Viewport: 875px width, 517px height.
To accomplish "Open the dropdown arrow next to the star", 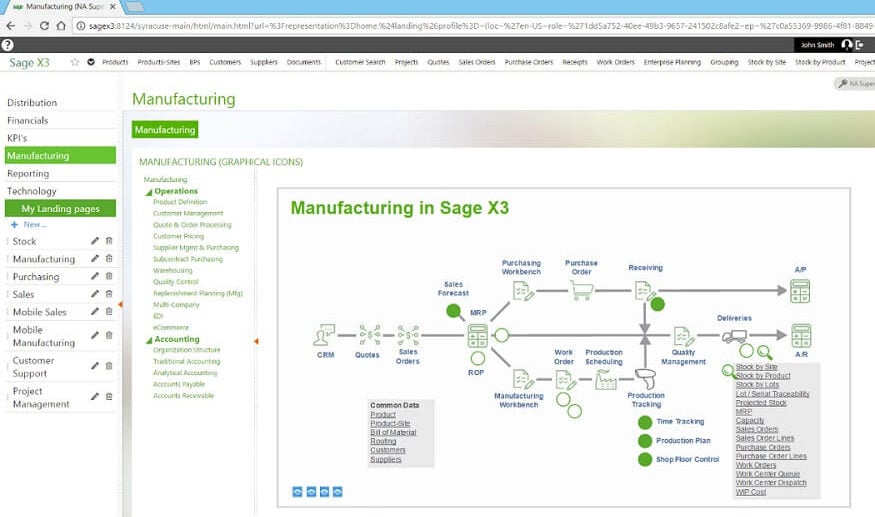I will pyautogui.click(x=91, y=62).
